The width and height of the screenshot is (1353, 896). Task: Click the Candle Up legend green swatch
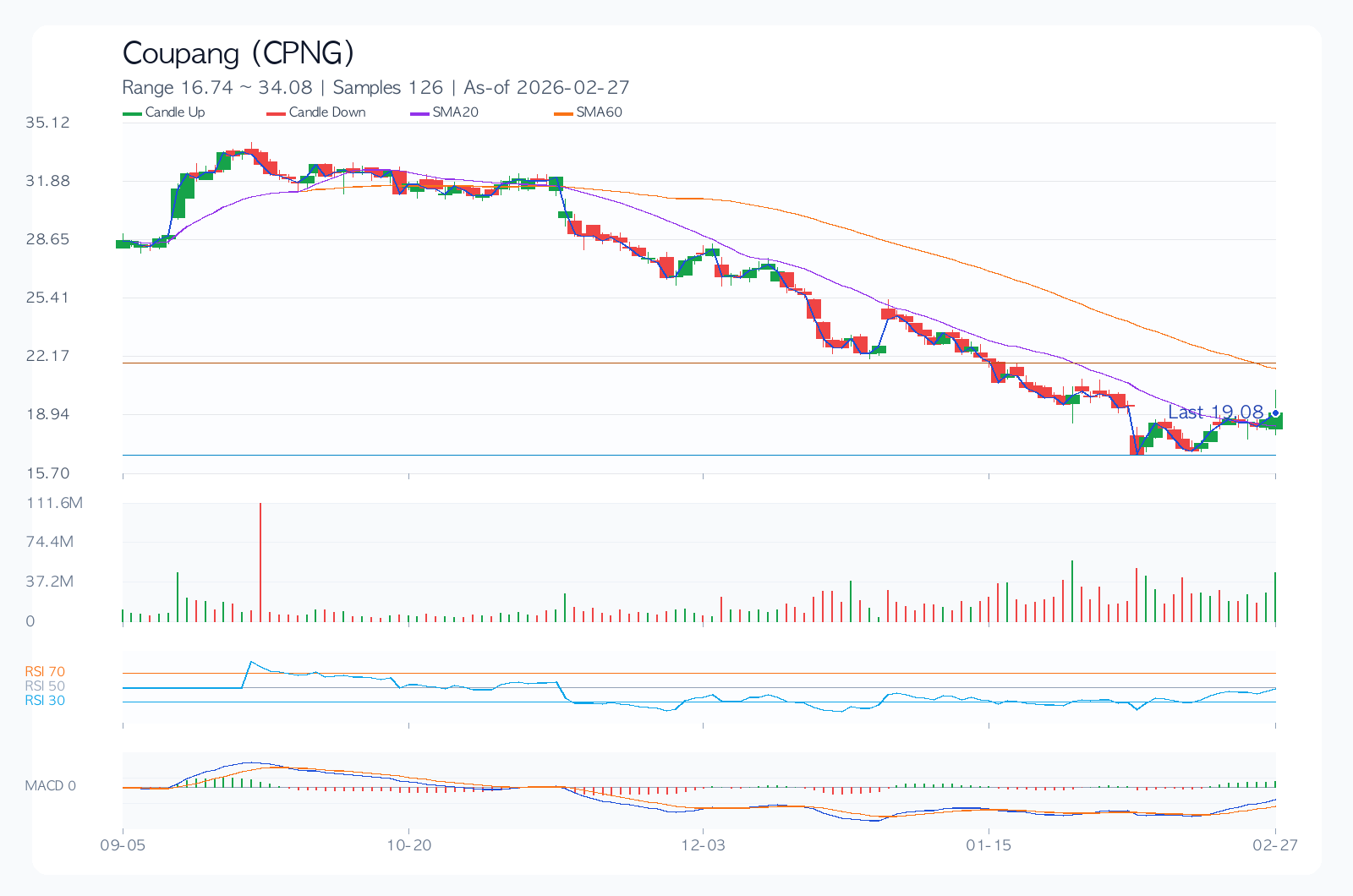coord(132,113)
